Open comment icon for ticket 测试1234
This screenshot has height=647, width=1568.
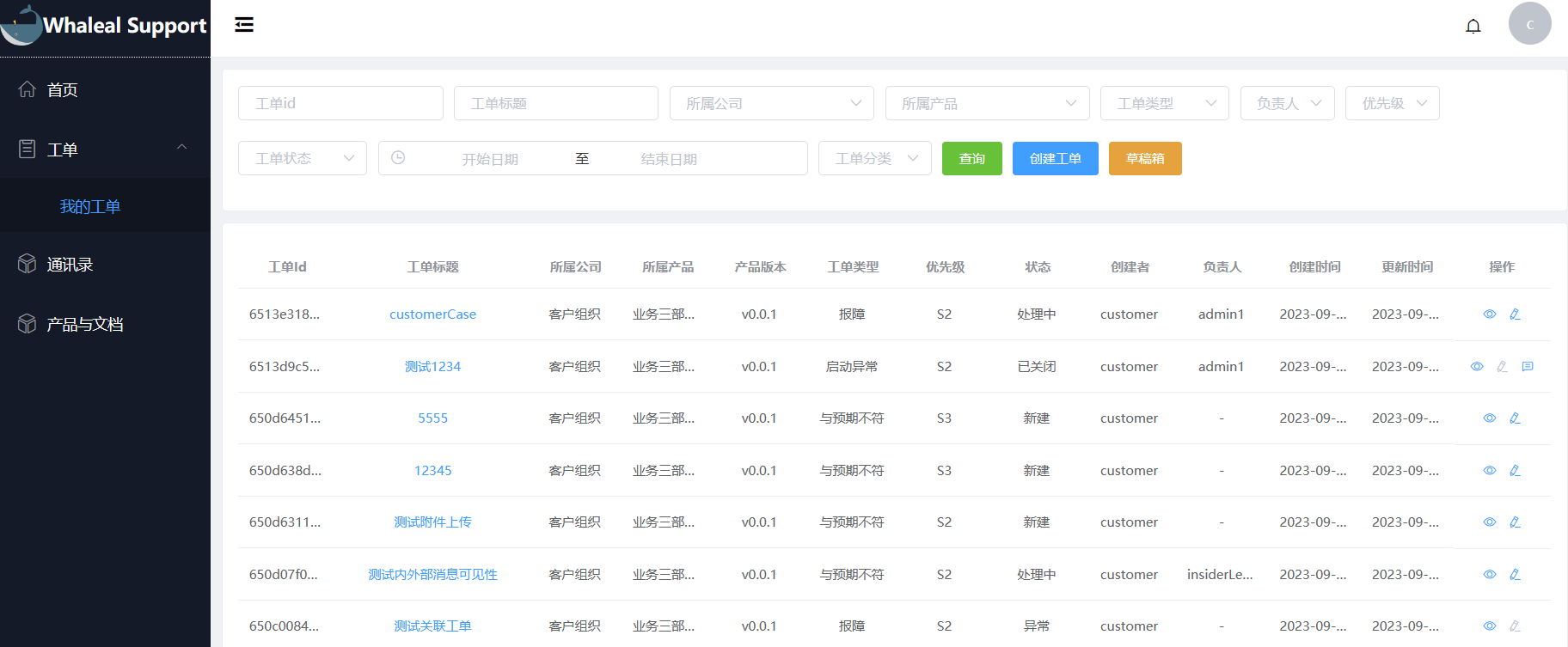pos(1528,367)
